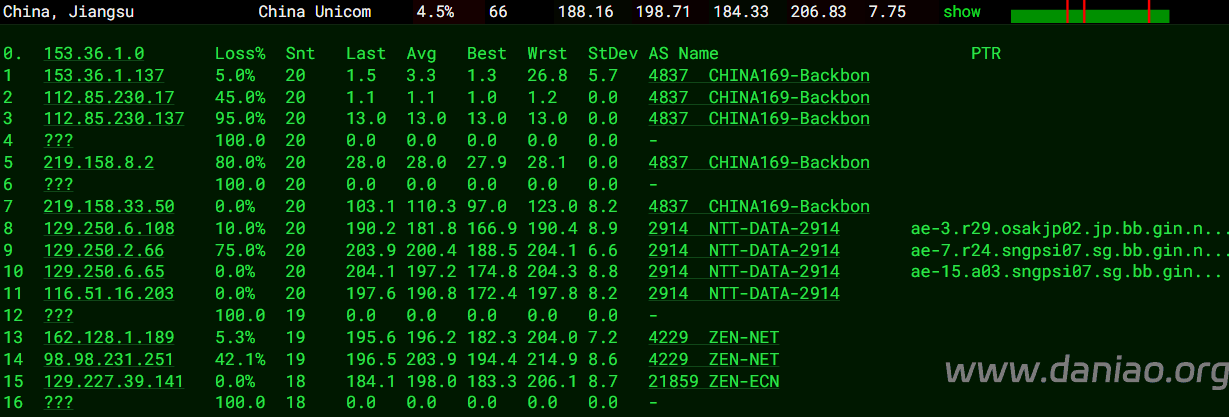Open IP link 116.51.16.203

click(x=109, y=294)
